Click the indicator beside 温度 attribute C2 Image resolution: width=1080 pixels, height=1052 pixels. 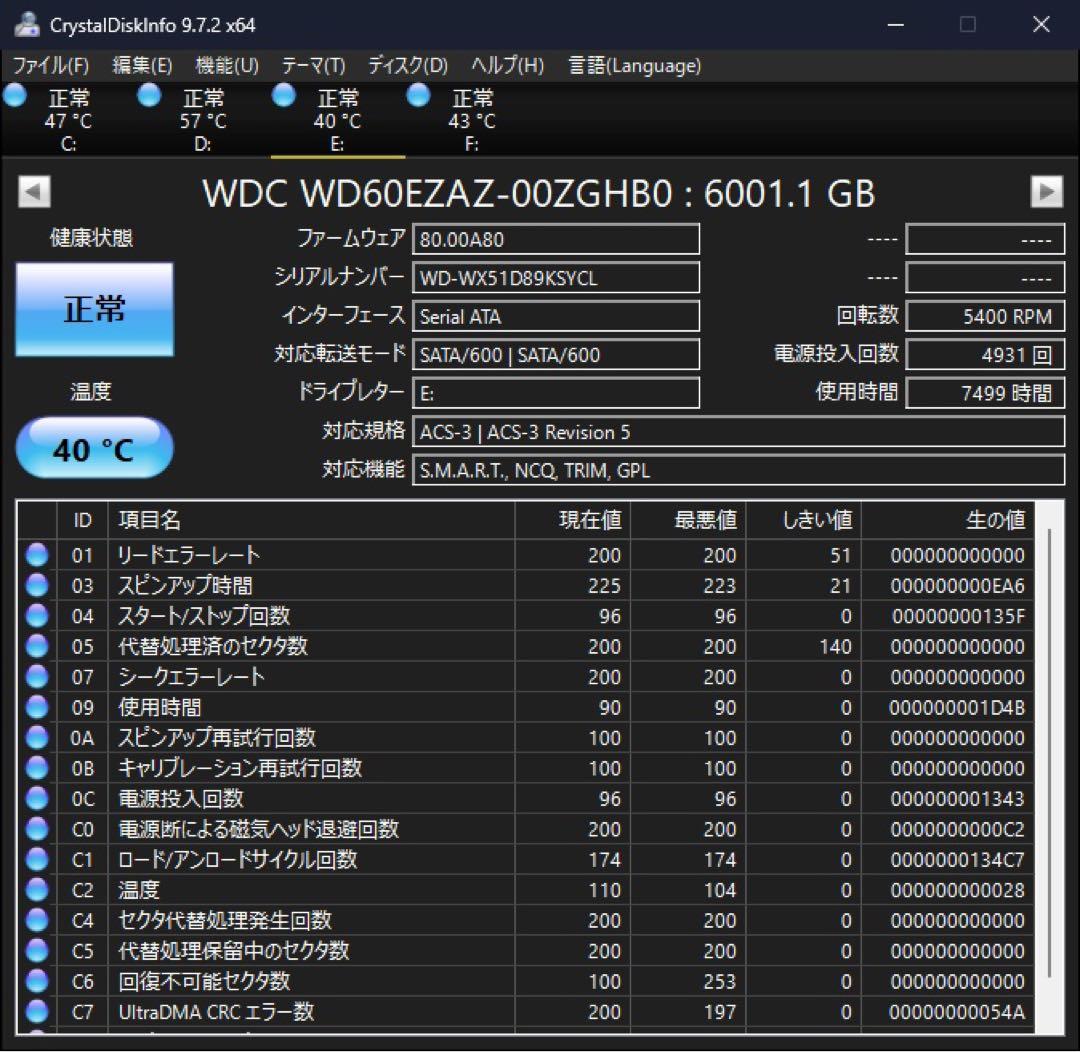coord(36,889)
